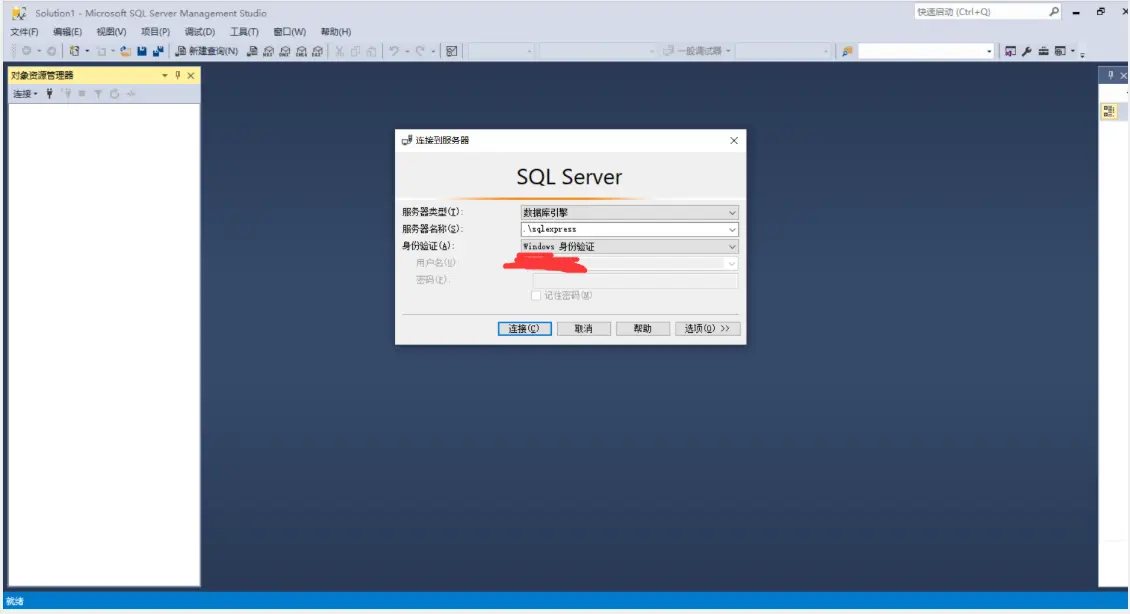Close the Connect to Server dialog
This screenshot has height=614, width=1130.
point(734,141)
